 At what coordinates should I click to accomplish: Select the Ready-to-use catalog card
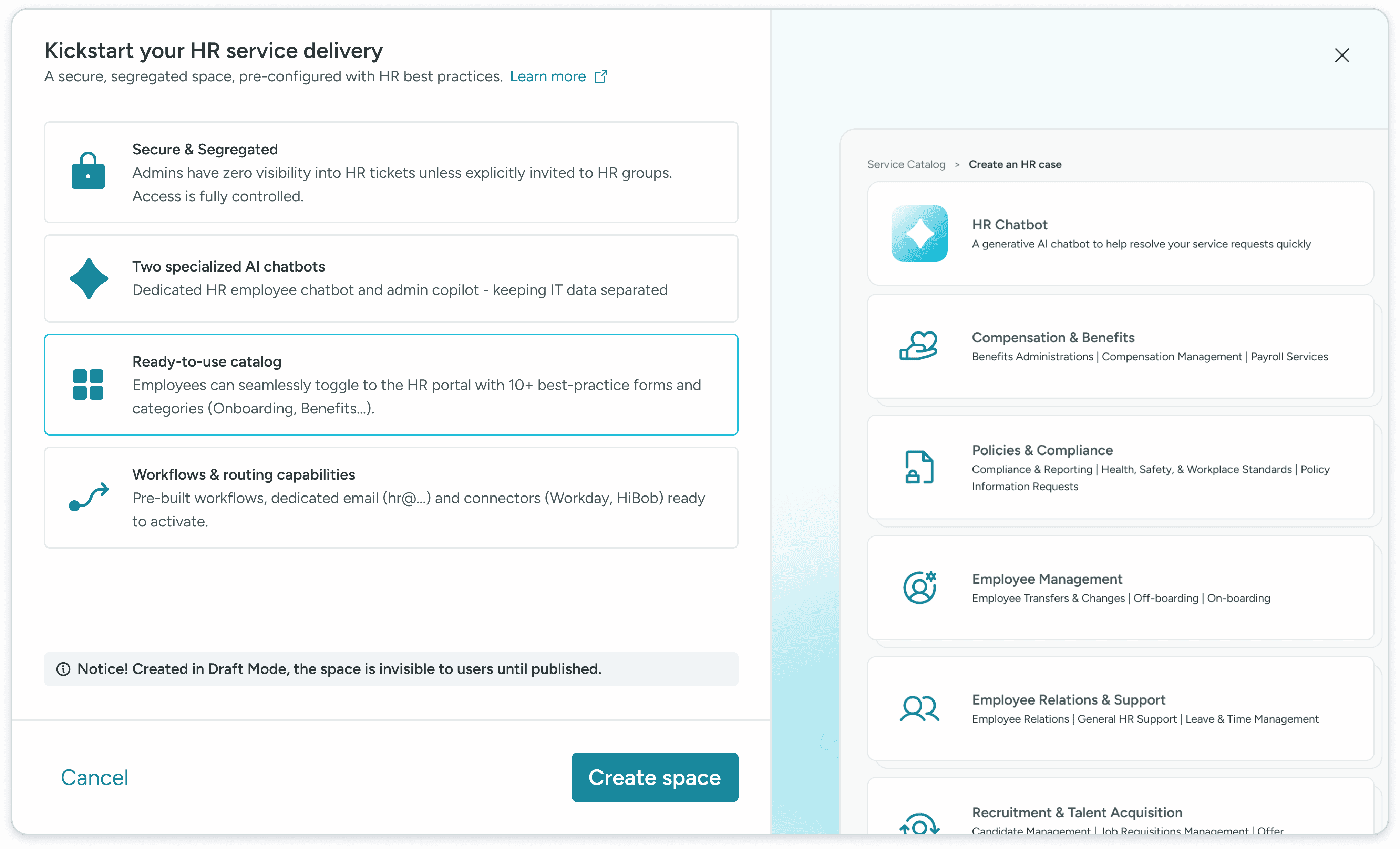click(391, 385)
